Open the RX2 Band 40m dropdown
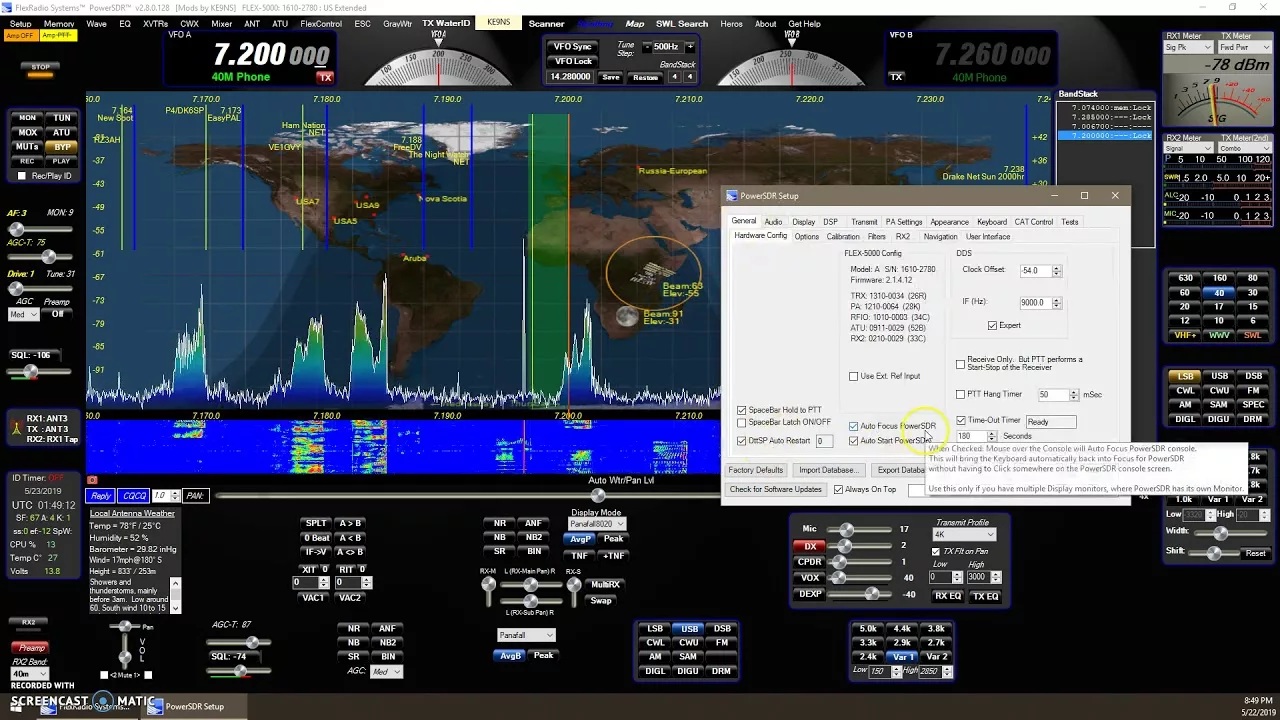 tap(31, 674)
